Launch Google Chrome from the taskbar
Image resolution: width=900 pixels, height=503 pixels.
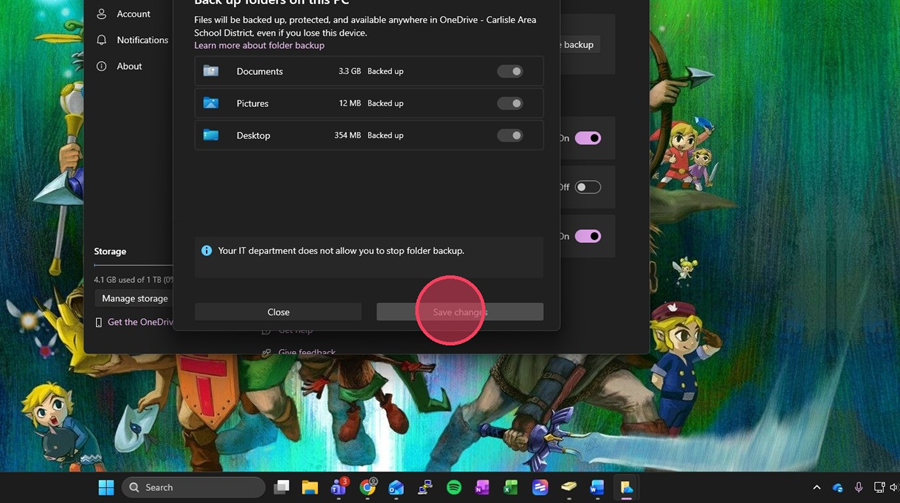click(367, 487)
